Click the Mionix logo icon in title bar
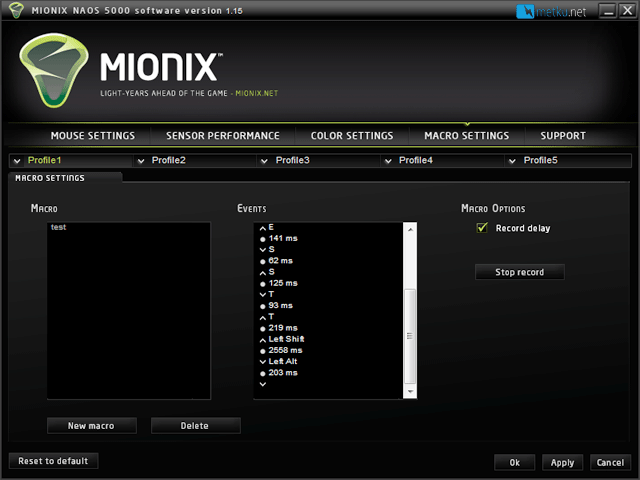640x480 pixels. click(x=16, y=10)
